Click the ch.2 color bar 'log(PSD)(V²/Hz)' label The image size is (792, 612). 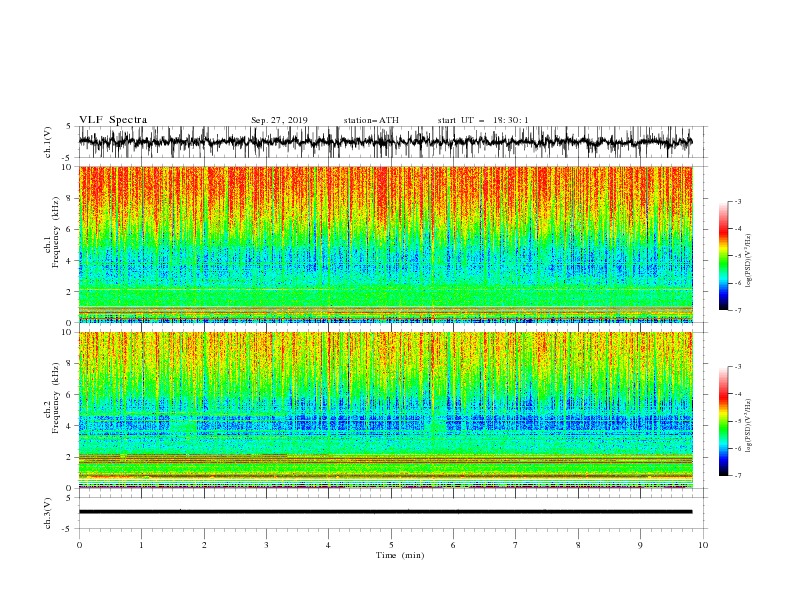coord(749,425)
